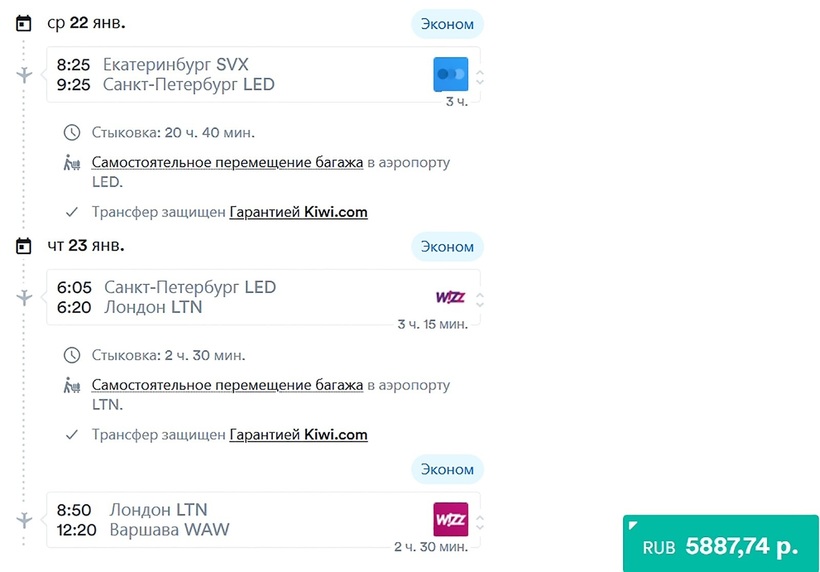Image resolution: width=820 pixels, height=572 pixels.
Task: Open the baggage self-transfer link for LTN airport
Action: pyautogui.click(x=227, y=385)
